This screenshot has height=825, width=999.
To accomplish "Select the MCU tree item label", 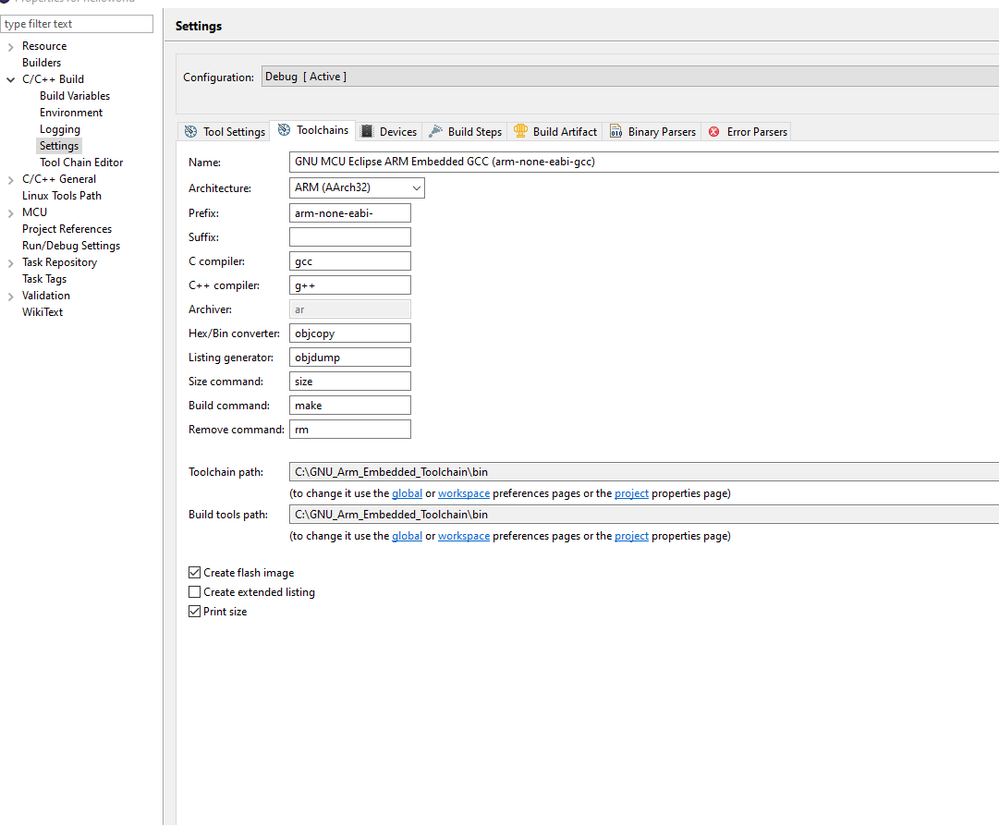I will click(x=34, y=212).
